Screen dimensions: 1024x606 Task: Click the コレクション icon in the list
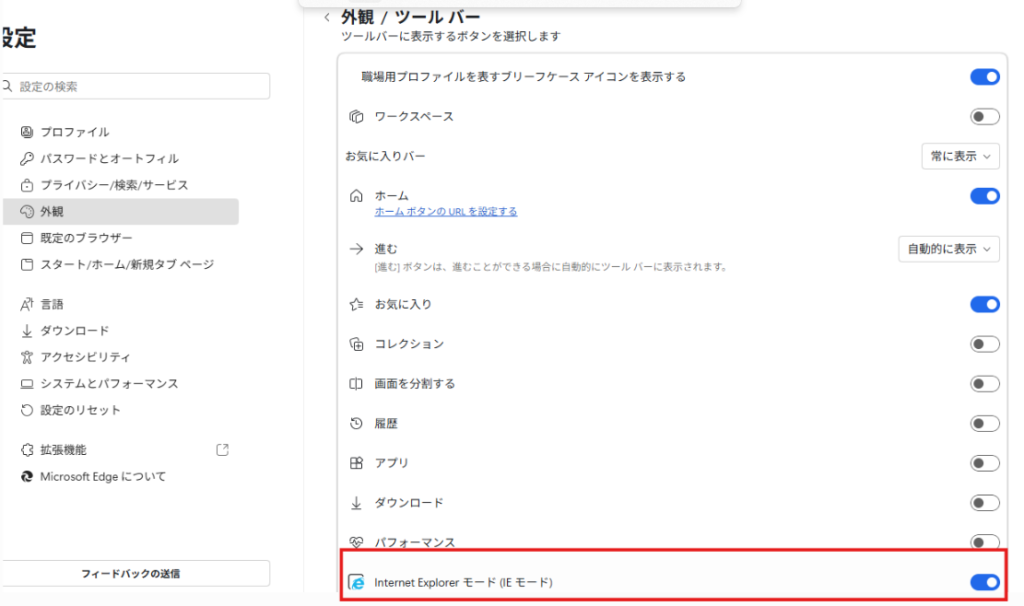356,344
